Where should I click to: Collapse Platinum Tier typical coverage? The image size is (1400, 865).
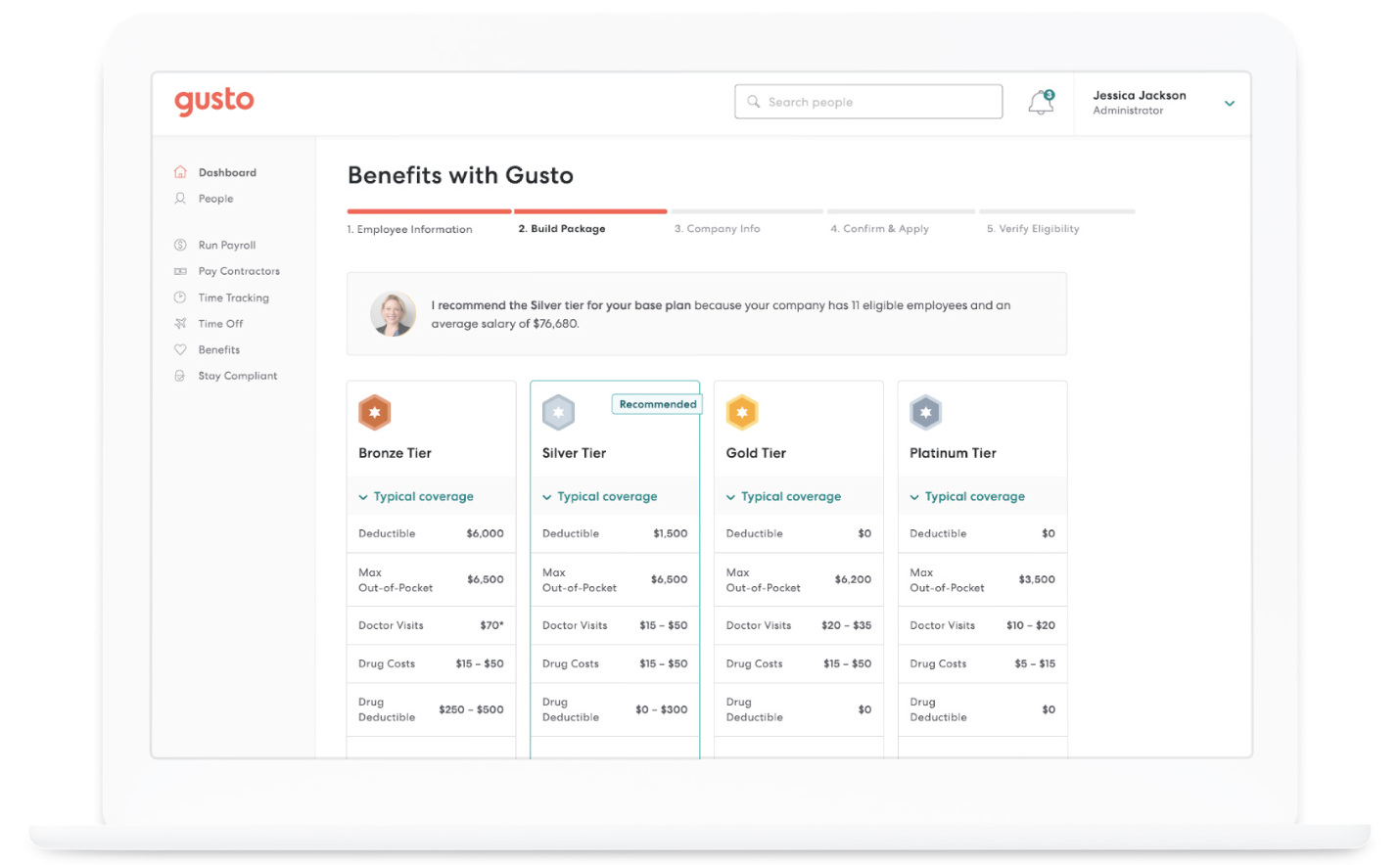[967, 497]
